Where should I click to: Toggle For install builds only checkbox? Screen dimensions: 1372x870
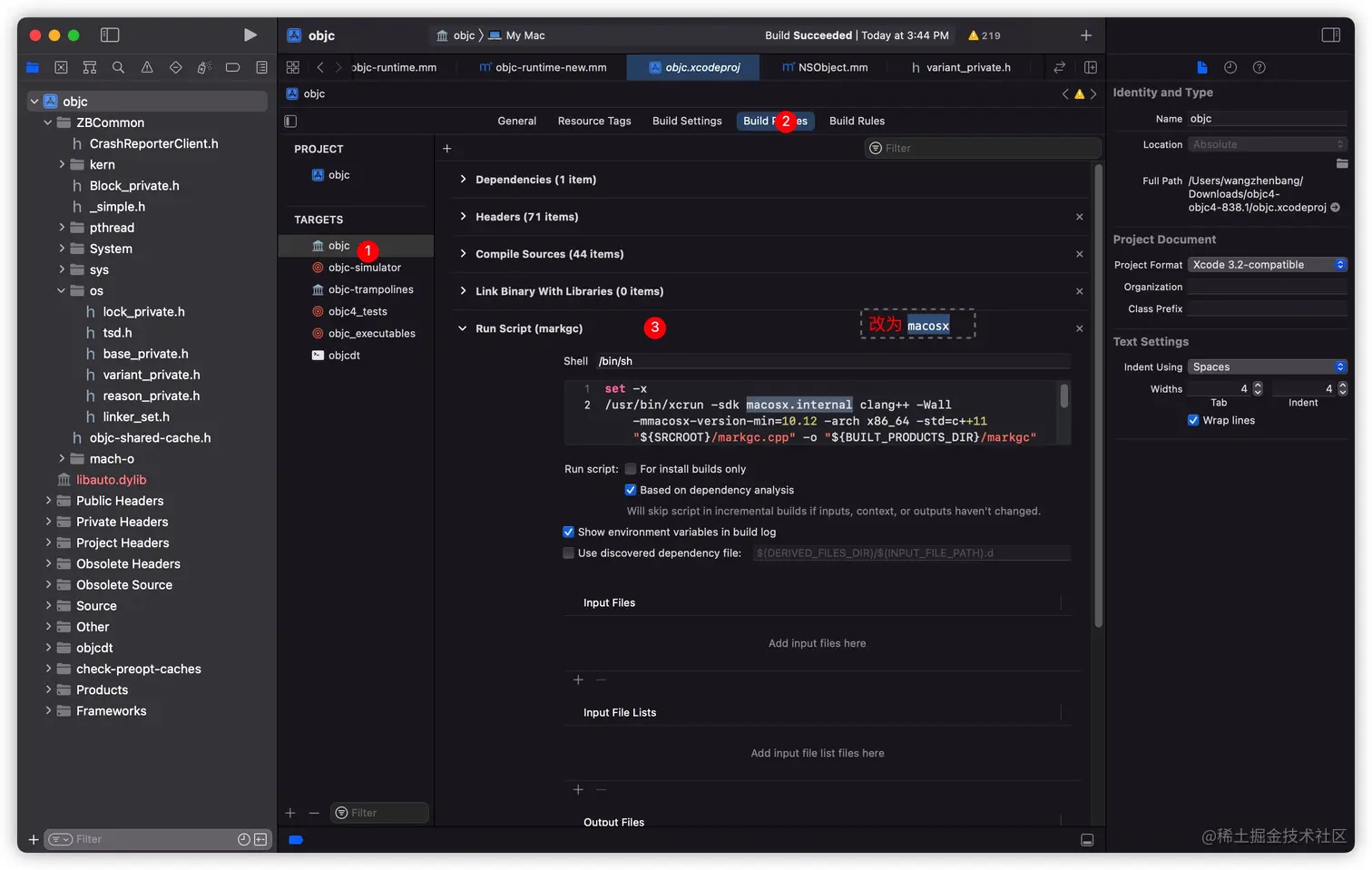pyautogui.click(x=631, y=469)
